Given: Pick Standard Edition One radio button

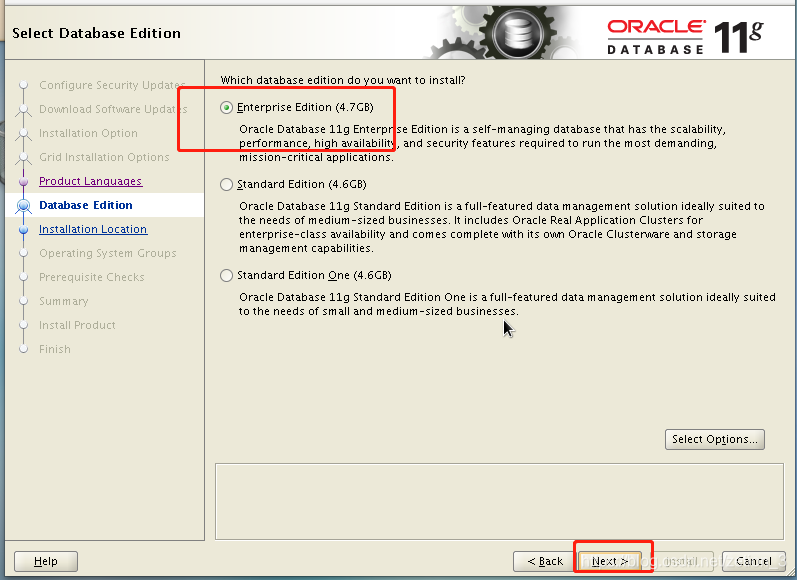Looking at the screenshot, I should (227, 276).
